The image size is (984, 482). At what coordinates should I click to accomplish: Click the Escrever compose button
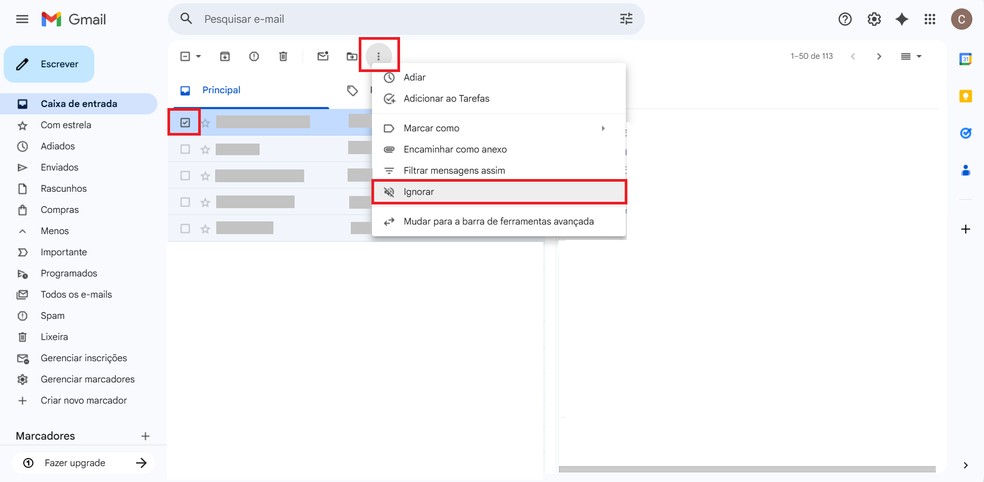[x=49, y=64]
